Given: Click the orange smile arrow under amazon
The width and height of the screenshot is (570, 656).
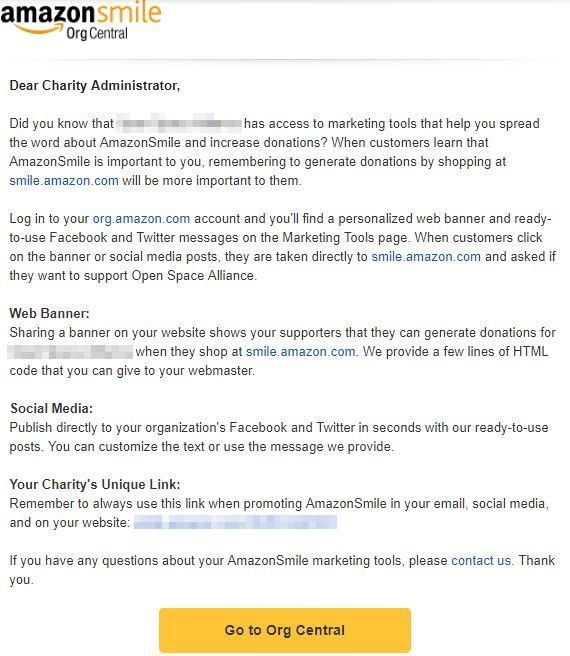Looking at the screenshot, I should tap(38, 28).
